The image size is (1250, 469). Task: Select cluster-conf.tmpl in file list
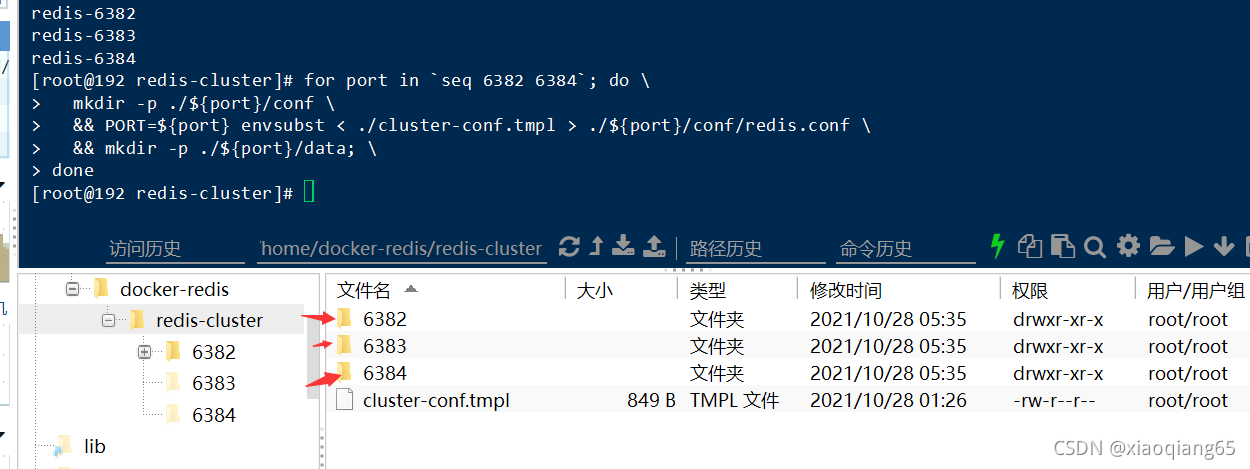pyautogui.click(x=436, y=400)
